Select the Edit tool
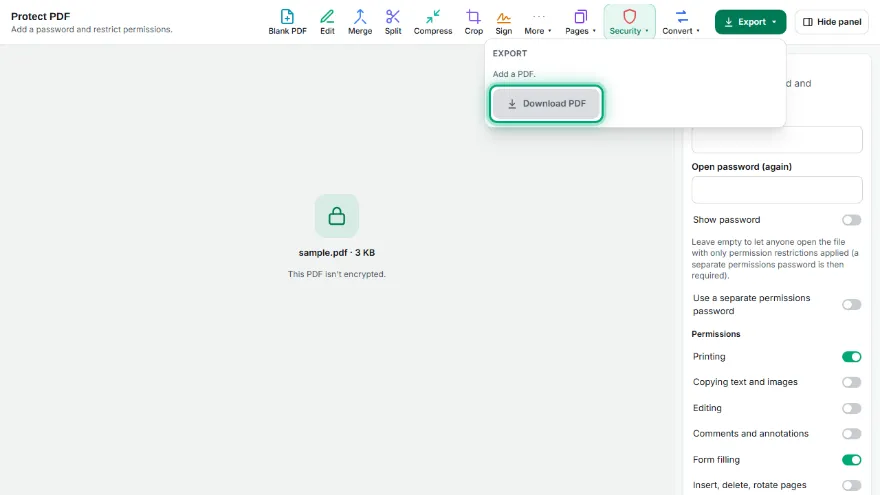 point(327,22)
